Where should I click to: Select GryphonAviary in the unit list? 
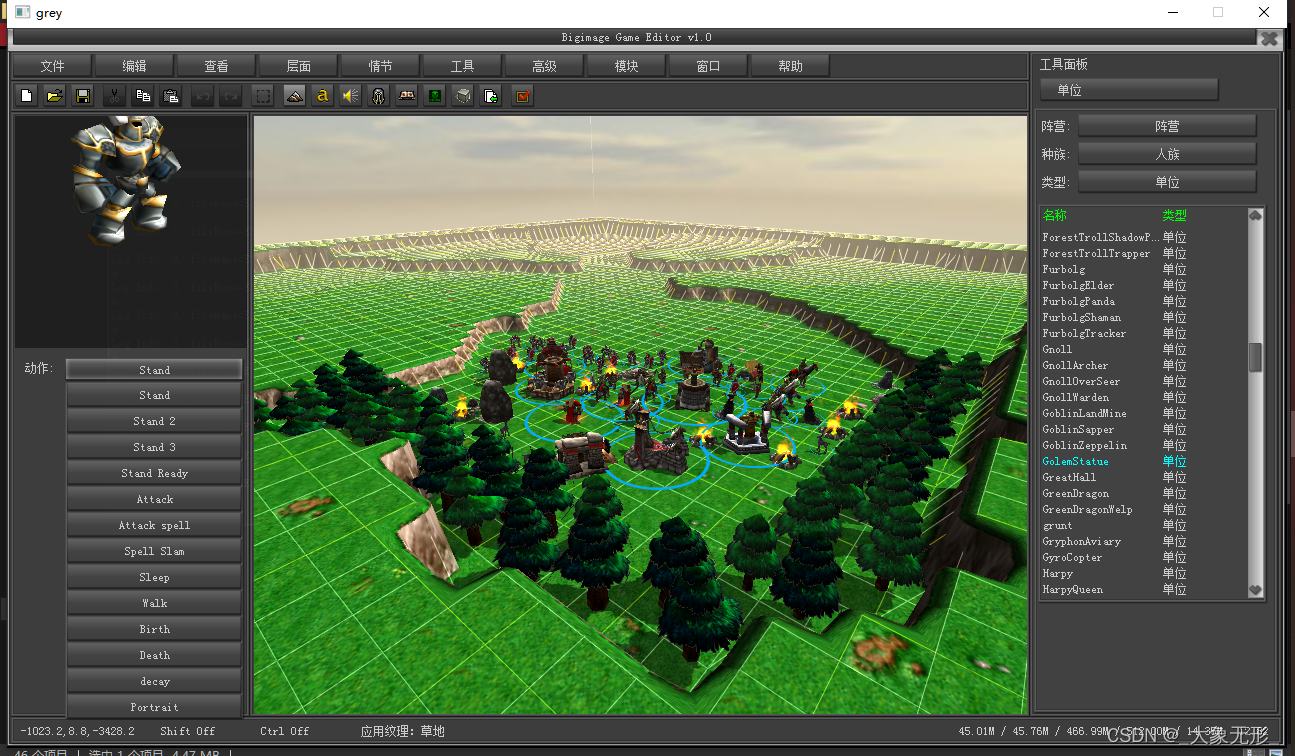tap(1145, 541)
